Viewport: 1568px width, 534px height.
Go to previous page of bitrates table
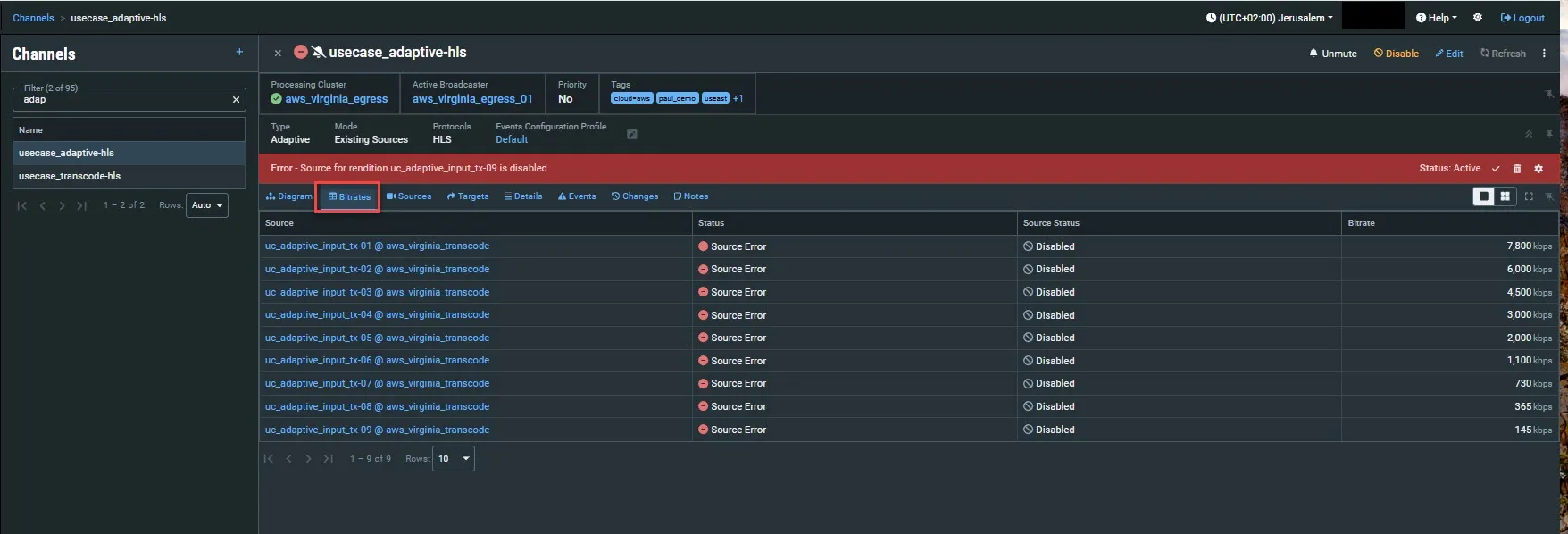pos(288,459)
